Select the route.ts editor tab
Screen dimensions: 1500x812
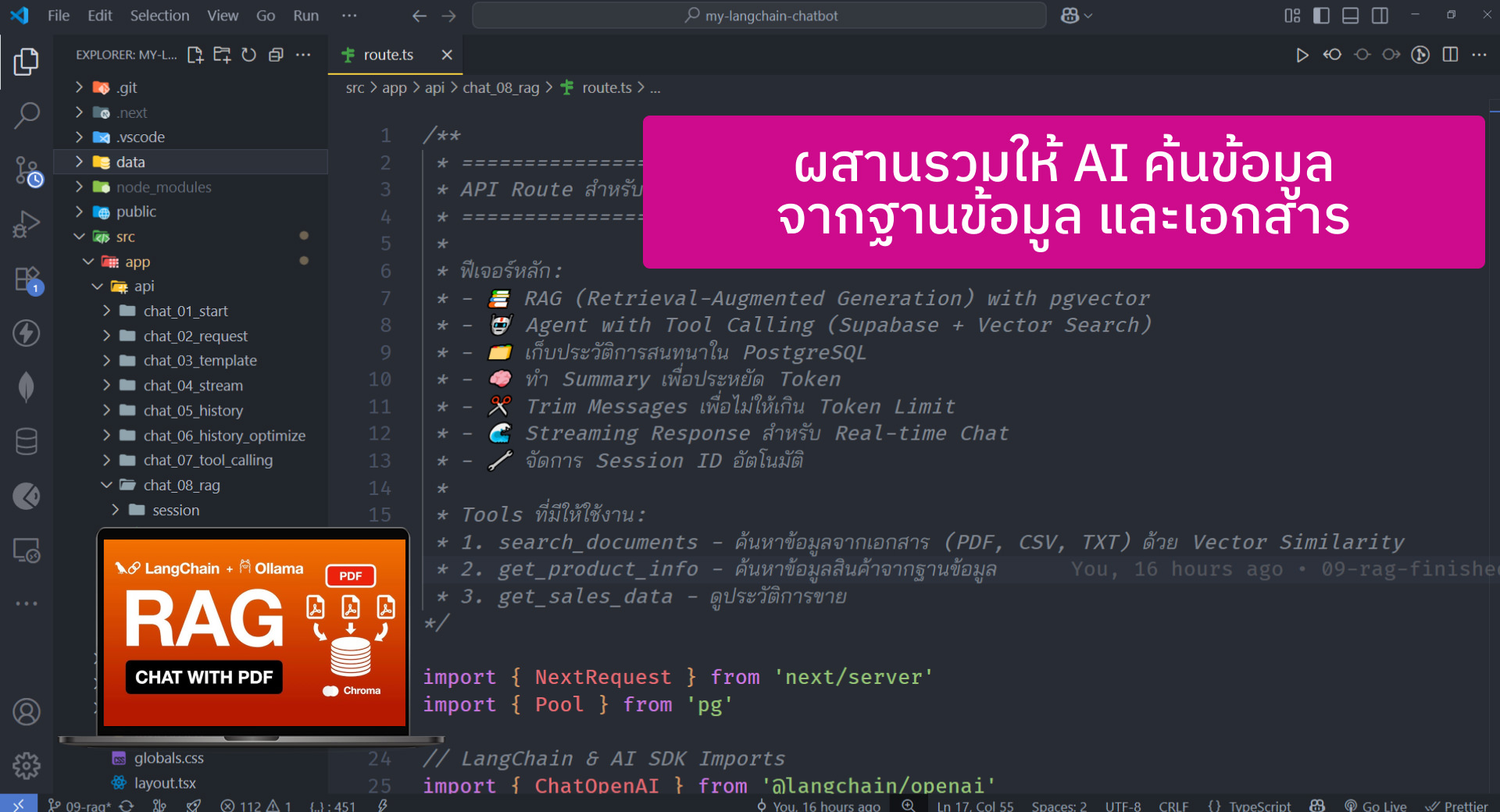[x=388, y=55]
